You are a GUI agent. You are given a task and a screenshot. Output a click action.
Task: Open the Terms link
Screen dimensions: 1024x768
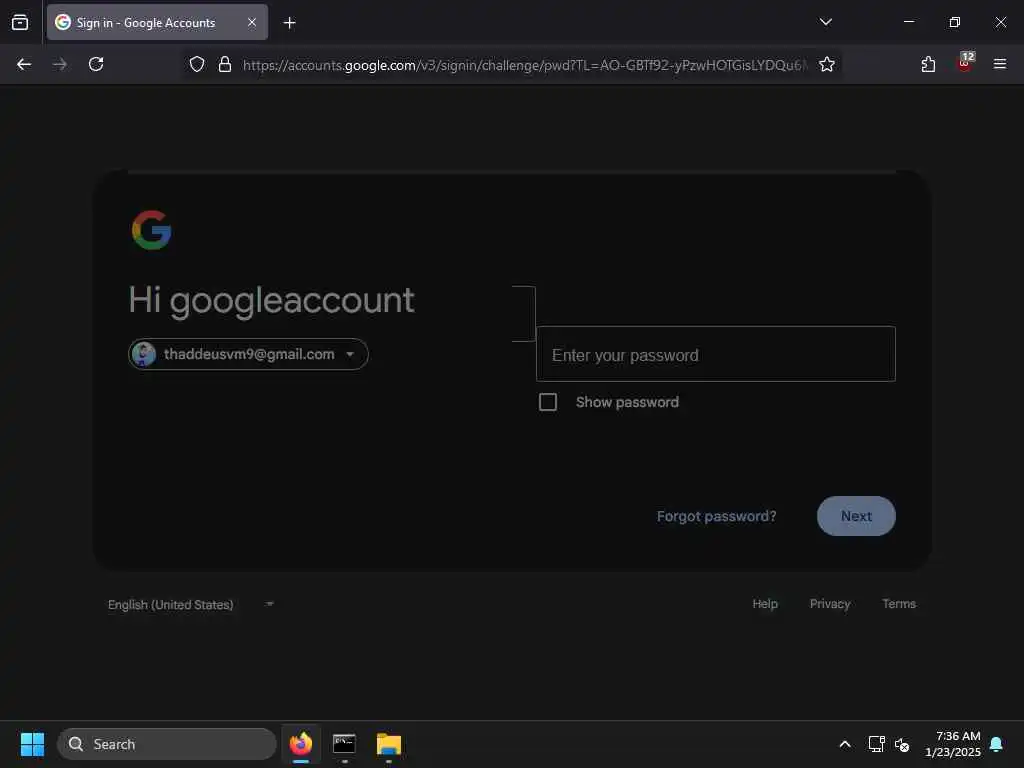899,603
